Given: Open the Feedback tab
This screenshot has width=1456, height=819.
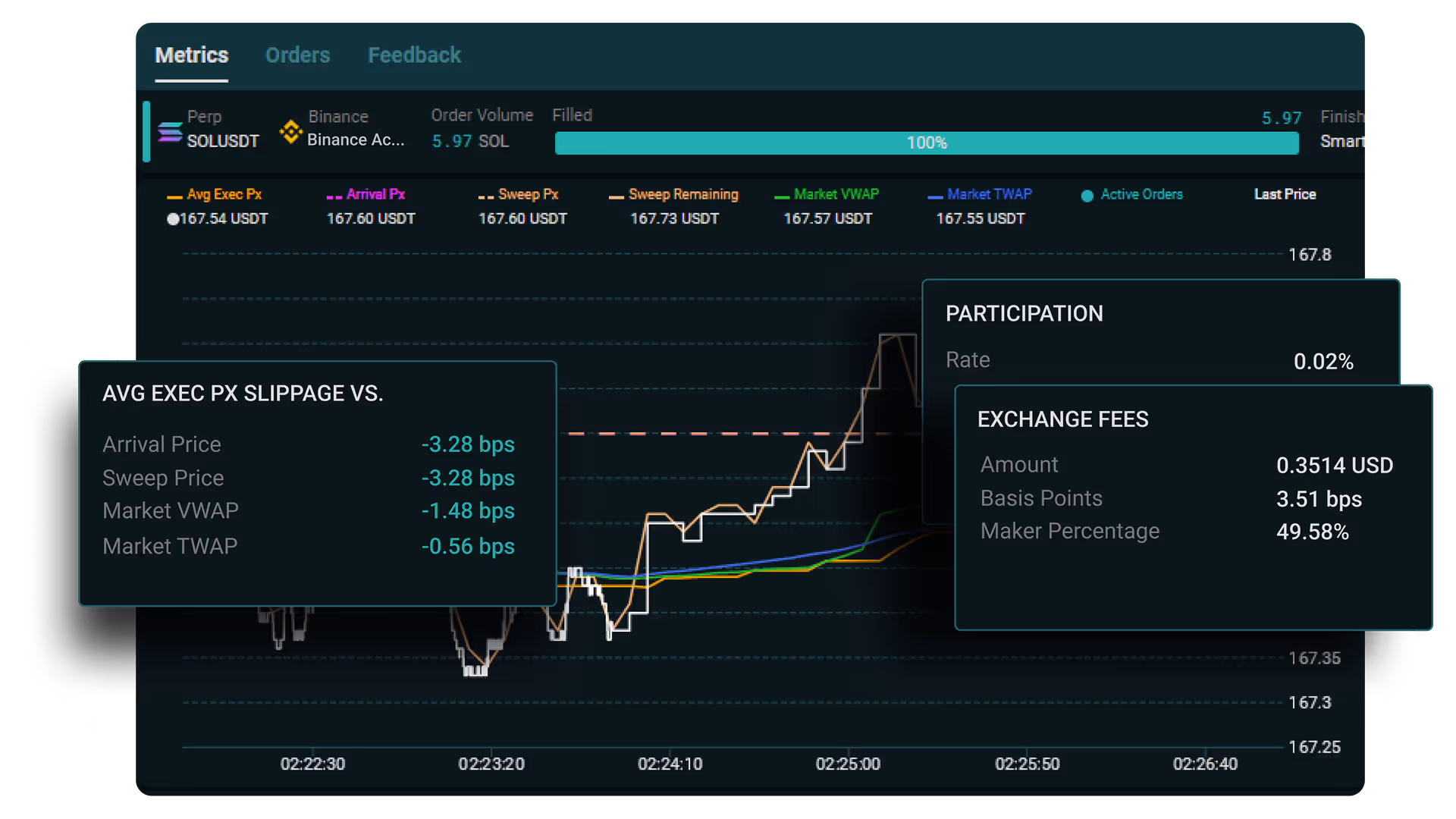Looking at the screenshot, I should [x=414, y=55].
